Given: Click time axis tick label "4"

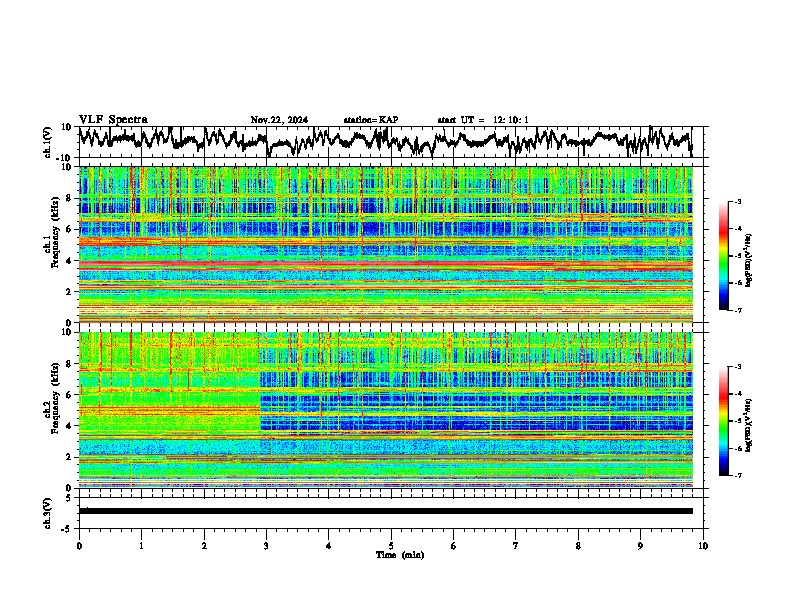Looking at the screenshot, I should (329, 546).
